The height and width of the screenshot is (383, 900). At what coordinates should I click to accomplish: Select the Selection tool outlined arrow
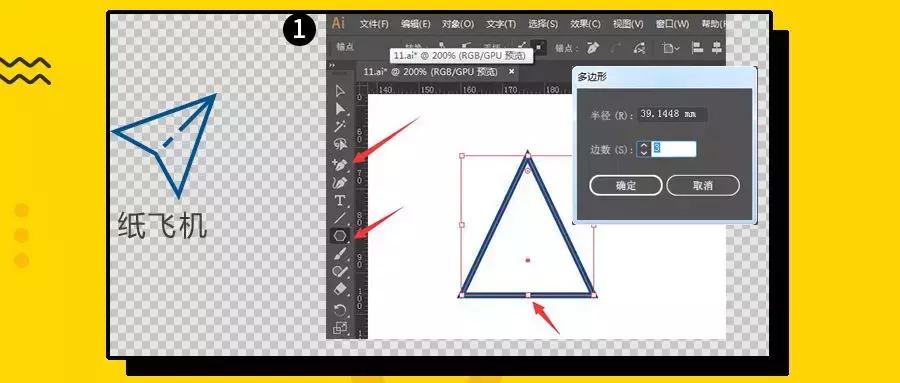click(x=340, y=91)
